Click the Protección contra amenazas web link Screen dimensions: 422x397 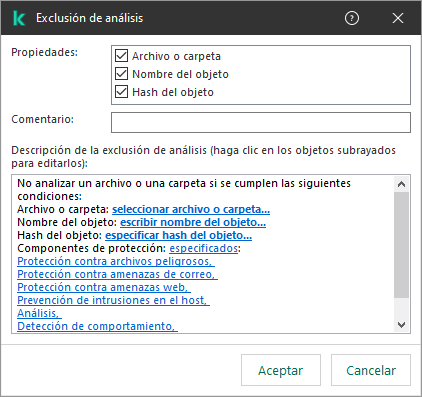(x=104, y=287)
